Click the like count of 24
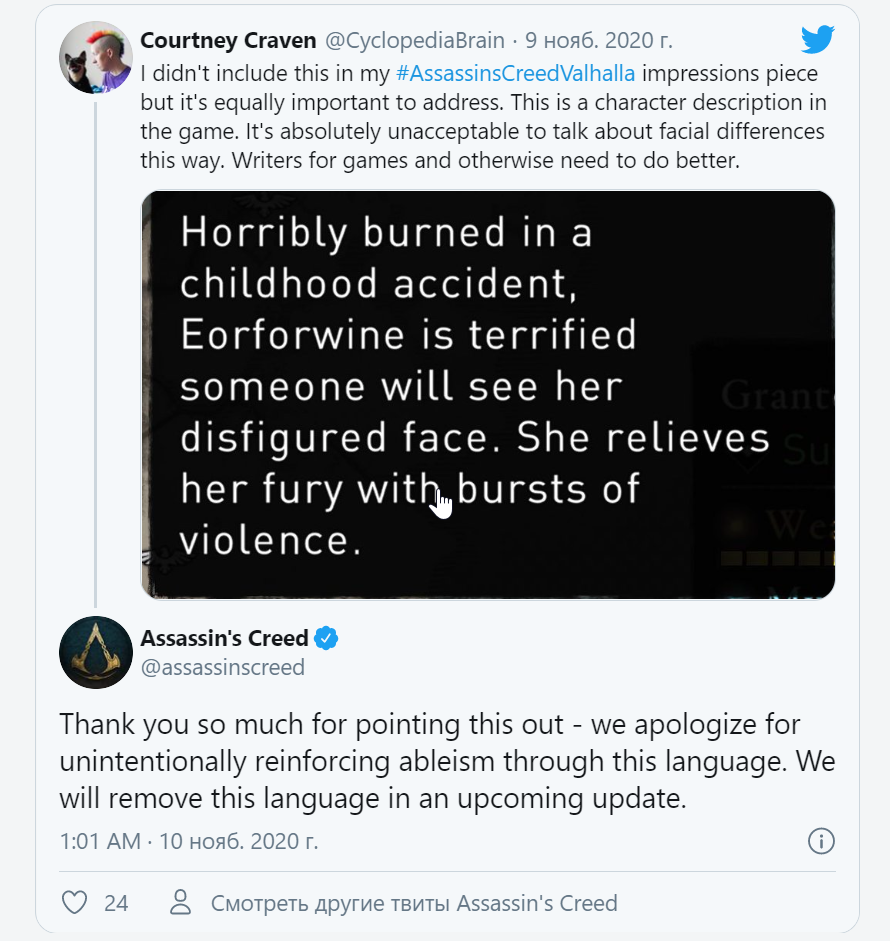The image size is (890, 941). pyautogui.click(x=116, y=903)
